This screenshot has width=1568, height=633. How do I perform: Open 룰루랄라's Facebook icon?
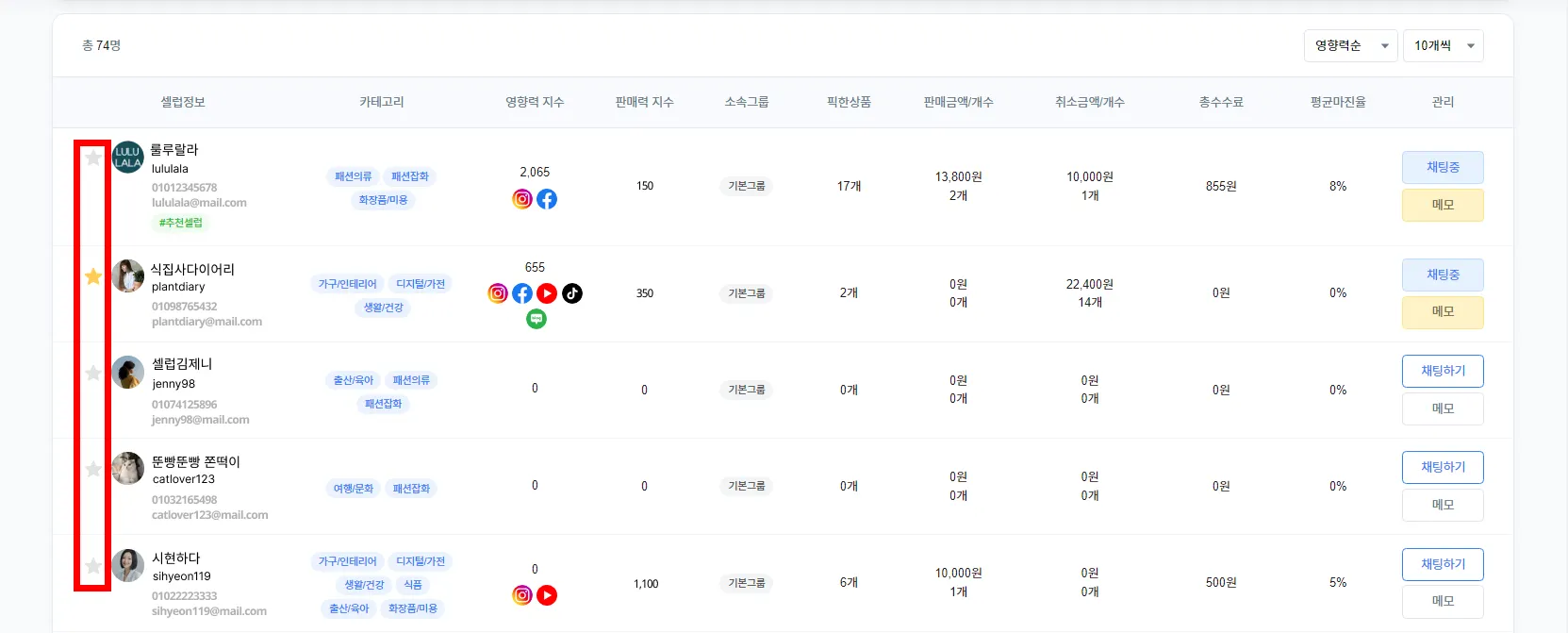547,199
